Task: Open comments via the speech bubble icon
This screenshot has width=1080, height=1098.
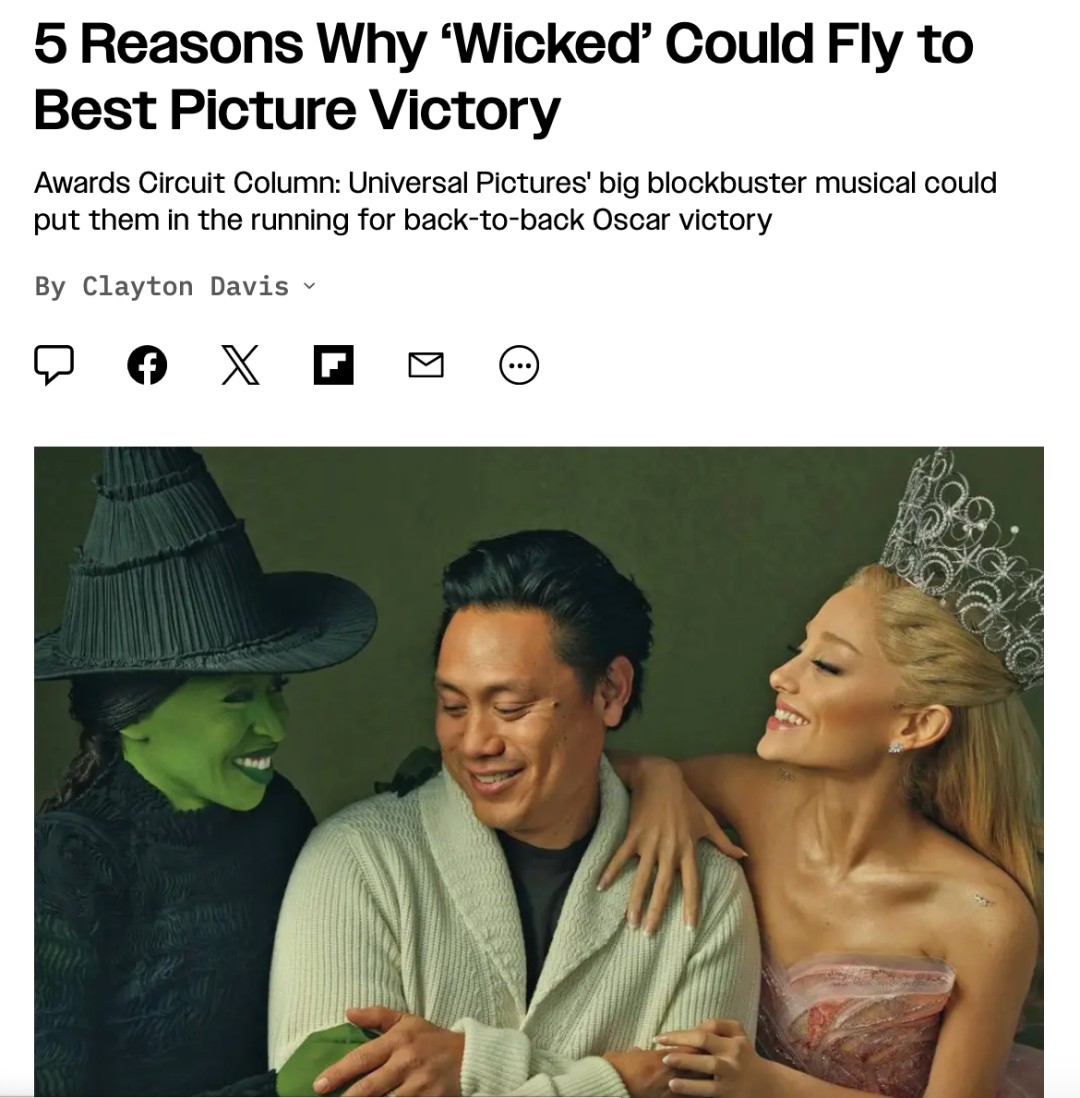Action: point(54,365)
